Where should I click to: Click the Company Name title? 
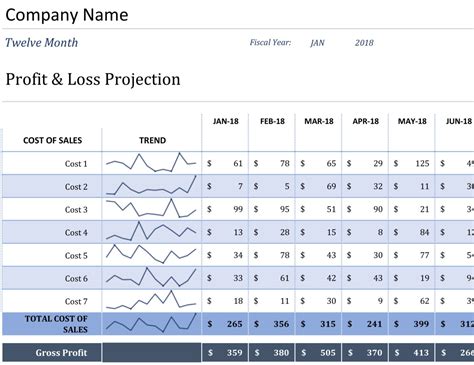point(67,15)
